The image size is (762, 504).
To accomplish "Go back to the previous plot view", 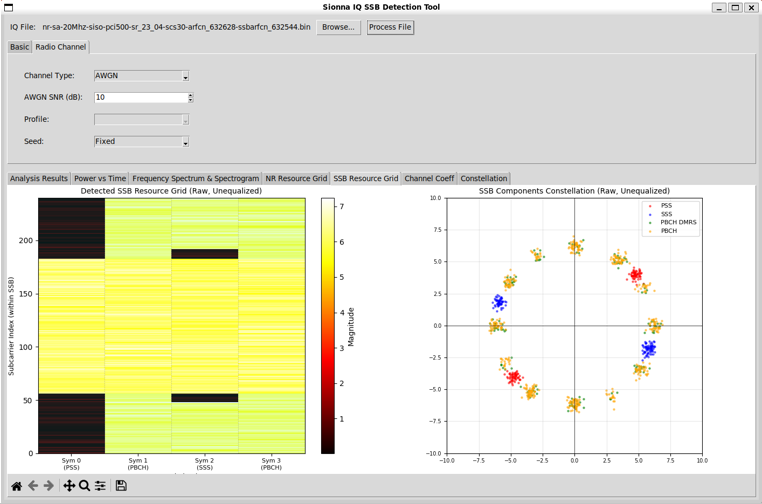I will (33, 486).
